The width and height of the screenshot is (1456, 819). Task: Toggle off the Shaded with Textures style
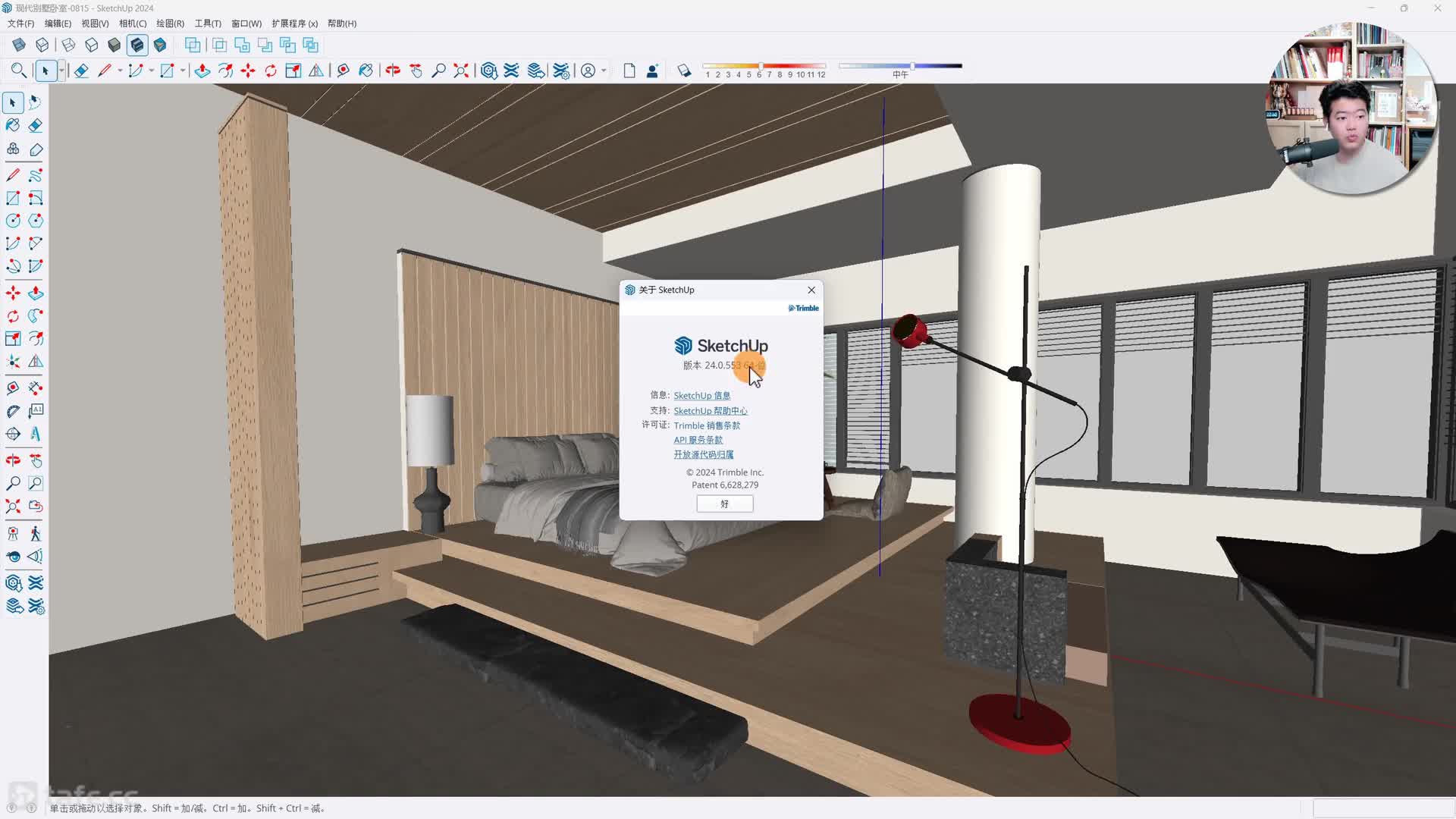(137, 45)
